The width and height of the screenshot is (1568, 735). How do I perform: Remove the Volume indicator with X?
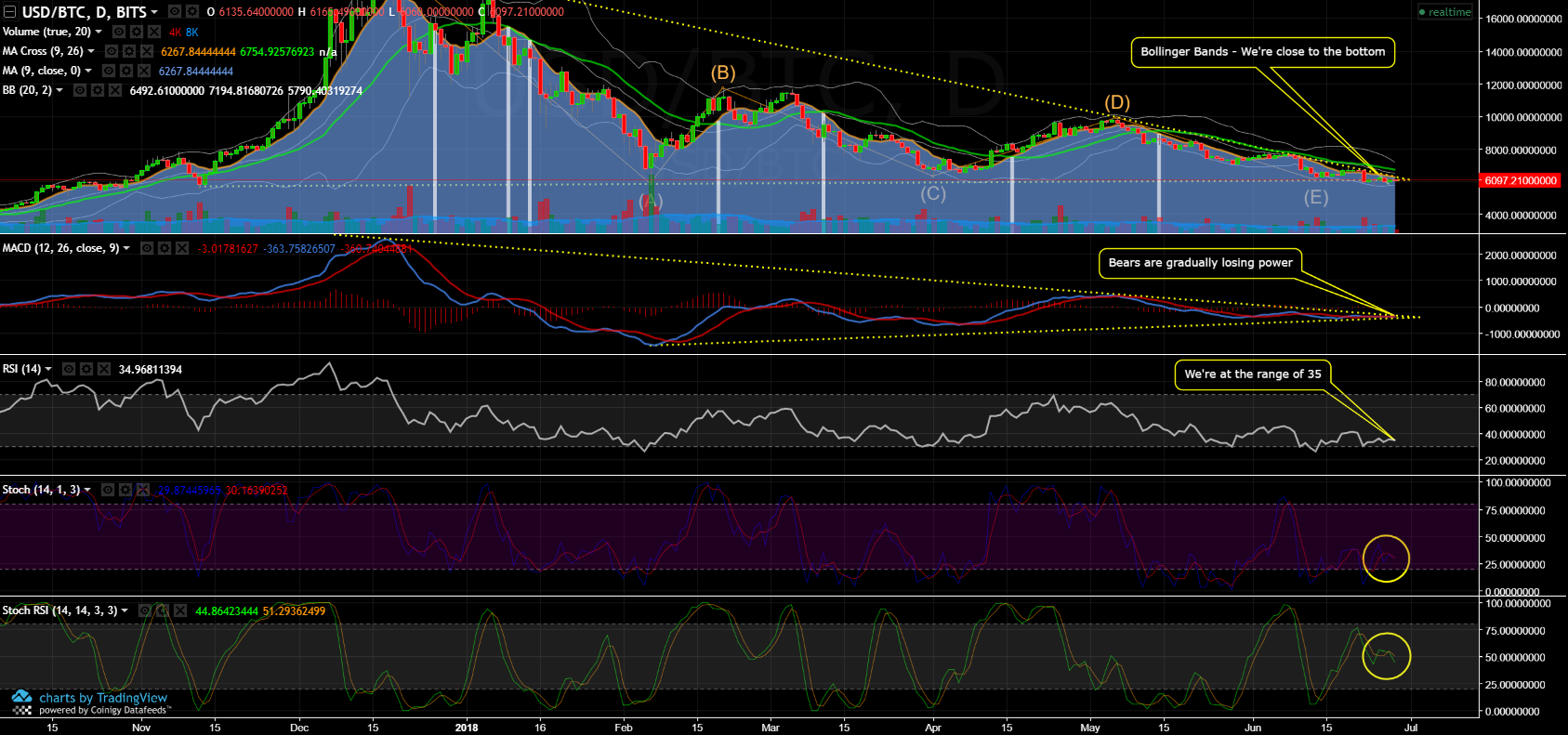(154, 32)
